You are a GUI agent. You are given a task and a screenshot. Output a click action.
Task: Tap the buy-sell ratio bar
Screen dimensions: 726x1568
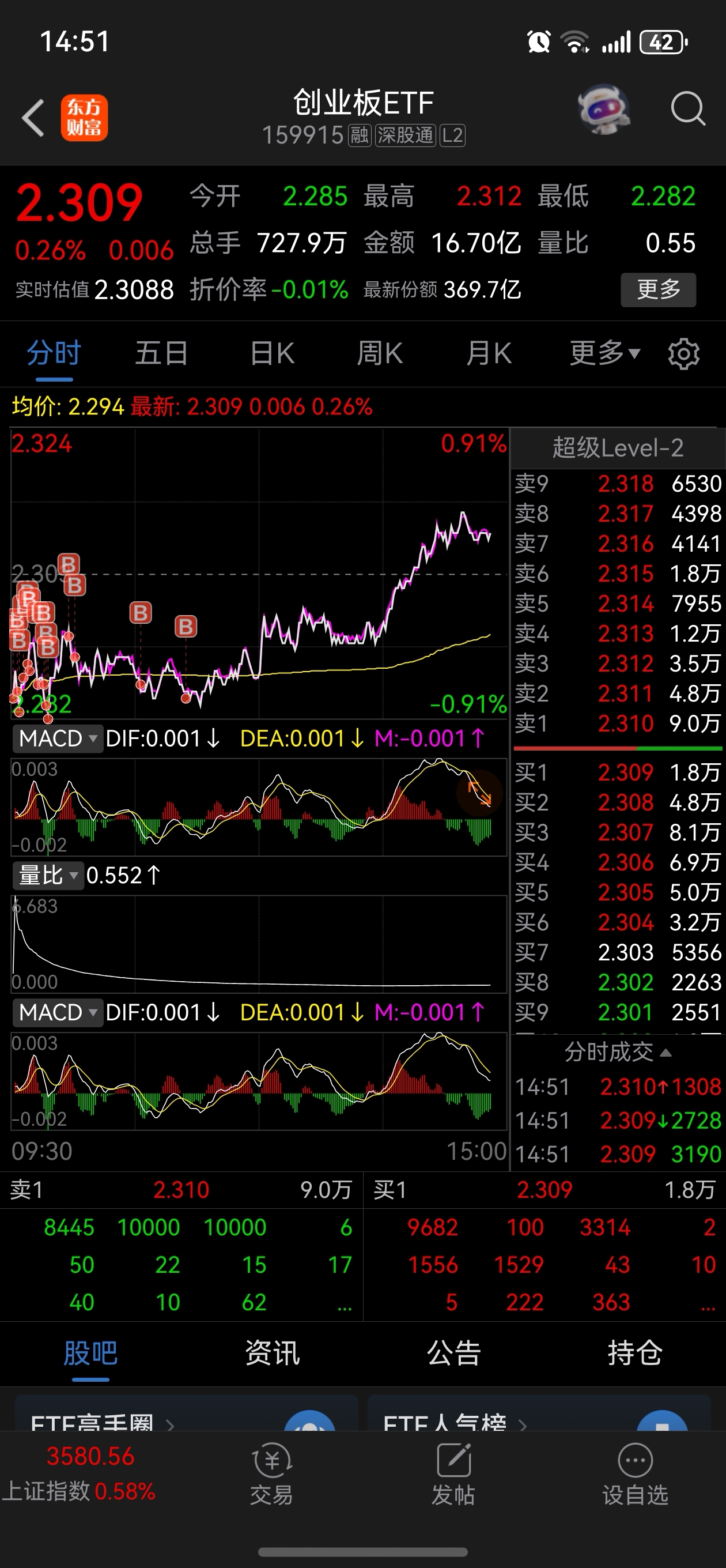pos(618,748)
